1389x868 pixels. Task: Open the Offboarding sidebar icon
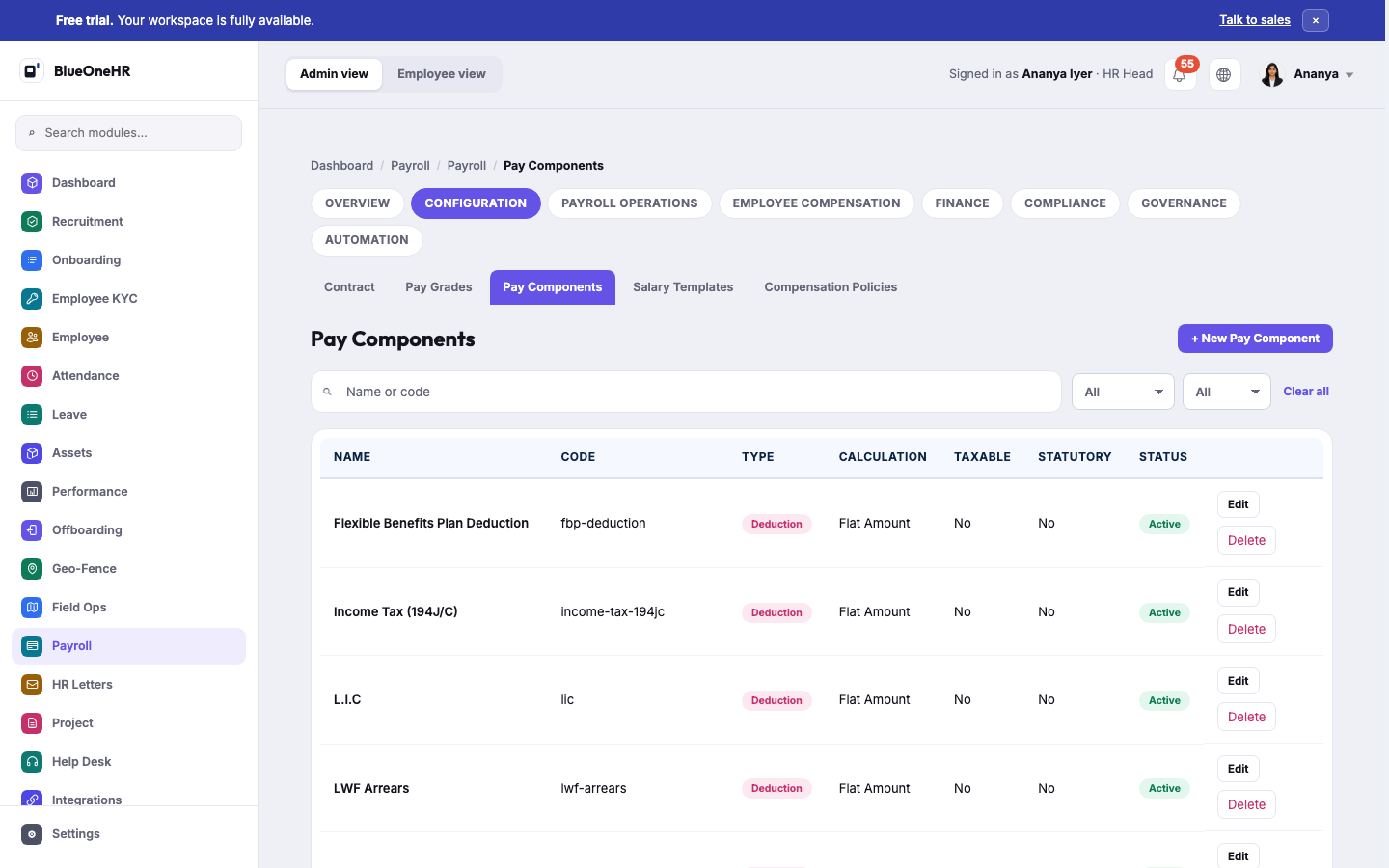tap(32, 529)
